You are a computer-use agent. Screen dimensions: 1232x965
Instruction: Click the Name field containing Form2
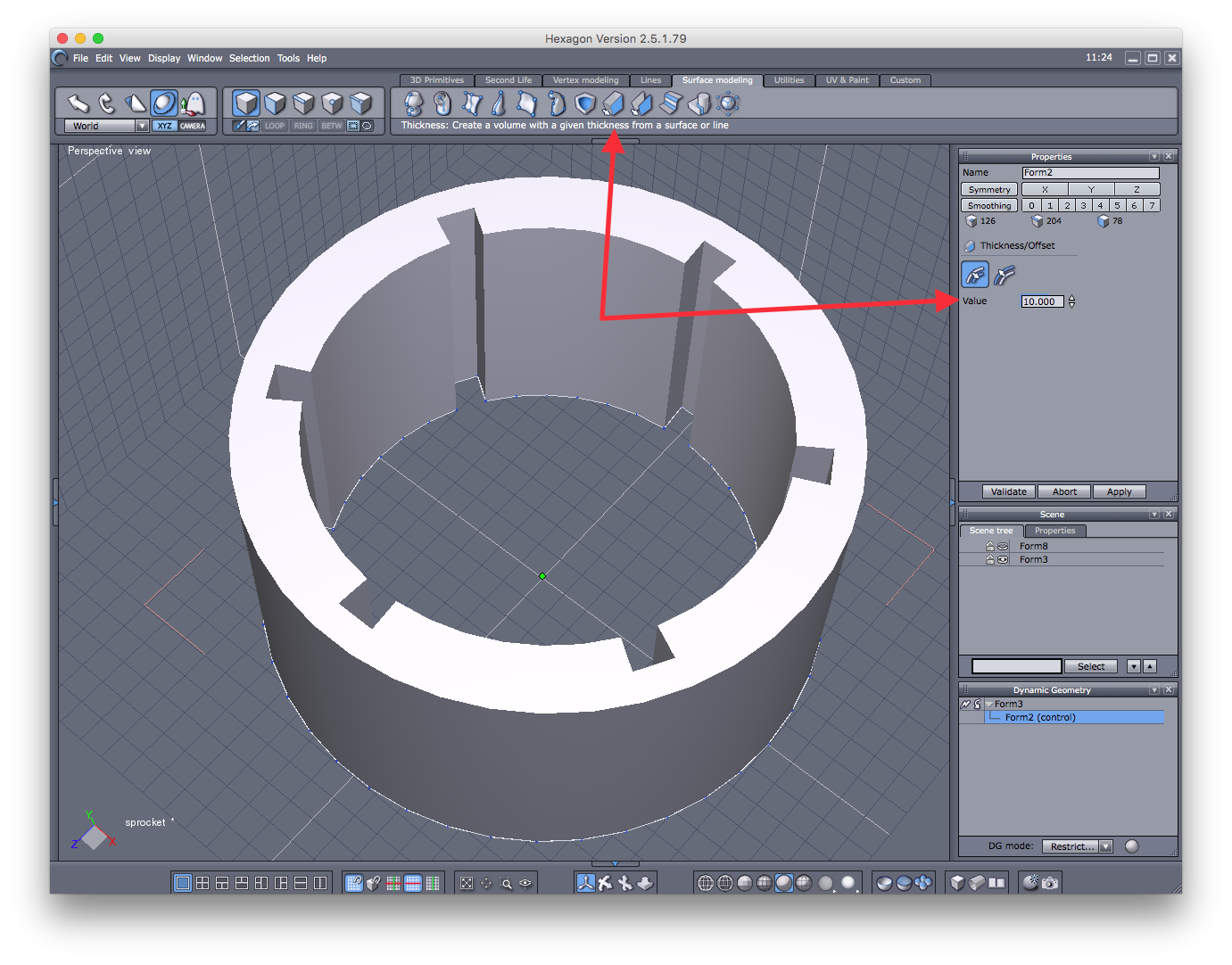click(1090, 173)
